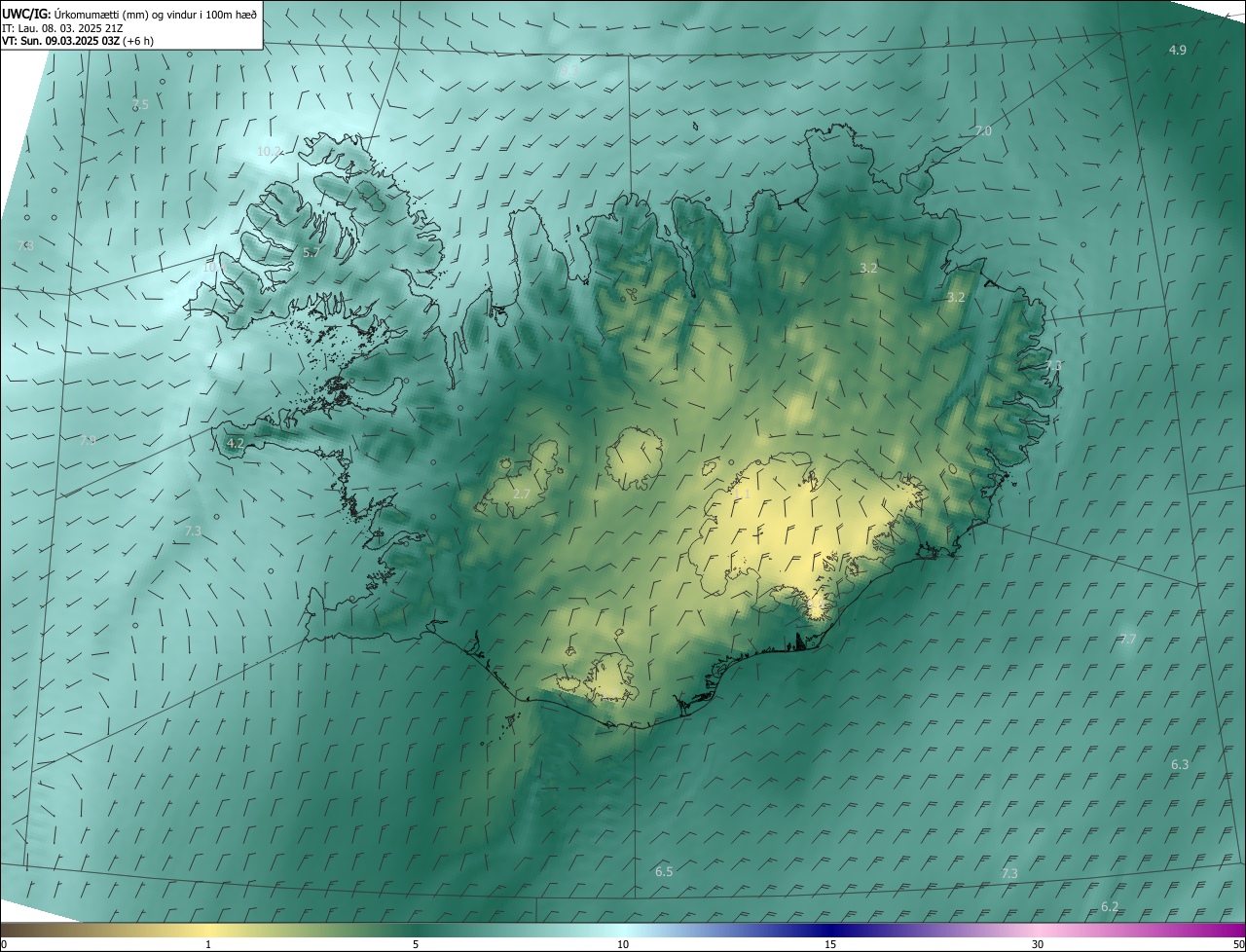Click the 6.5 value label on the map
The image size is (1246, 952).
pyautogui.click(x=664, y=872)
